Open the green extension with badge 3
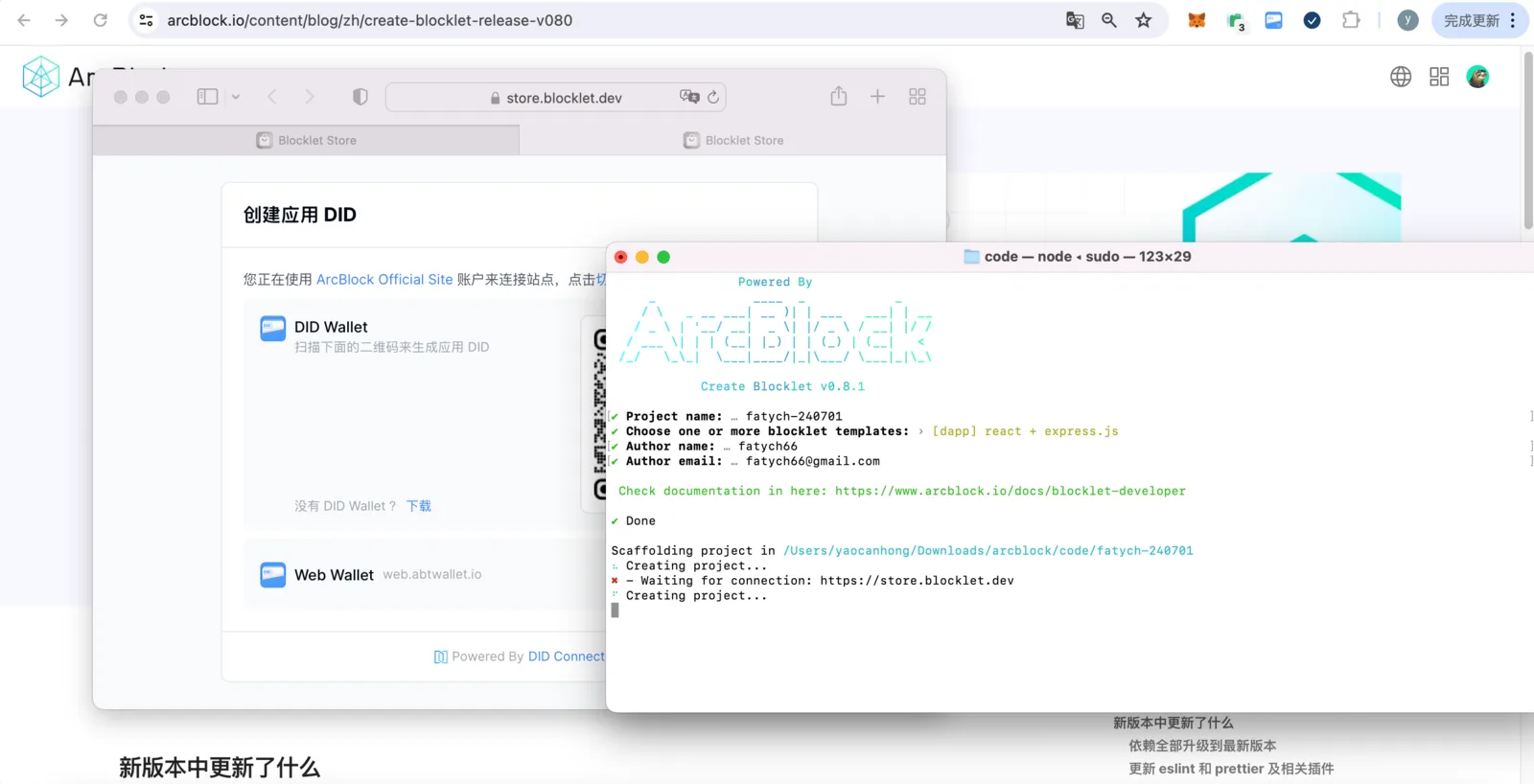This screenshot has width=1534, height=784. point(1236,21)
